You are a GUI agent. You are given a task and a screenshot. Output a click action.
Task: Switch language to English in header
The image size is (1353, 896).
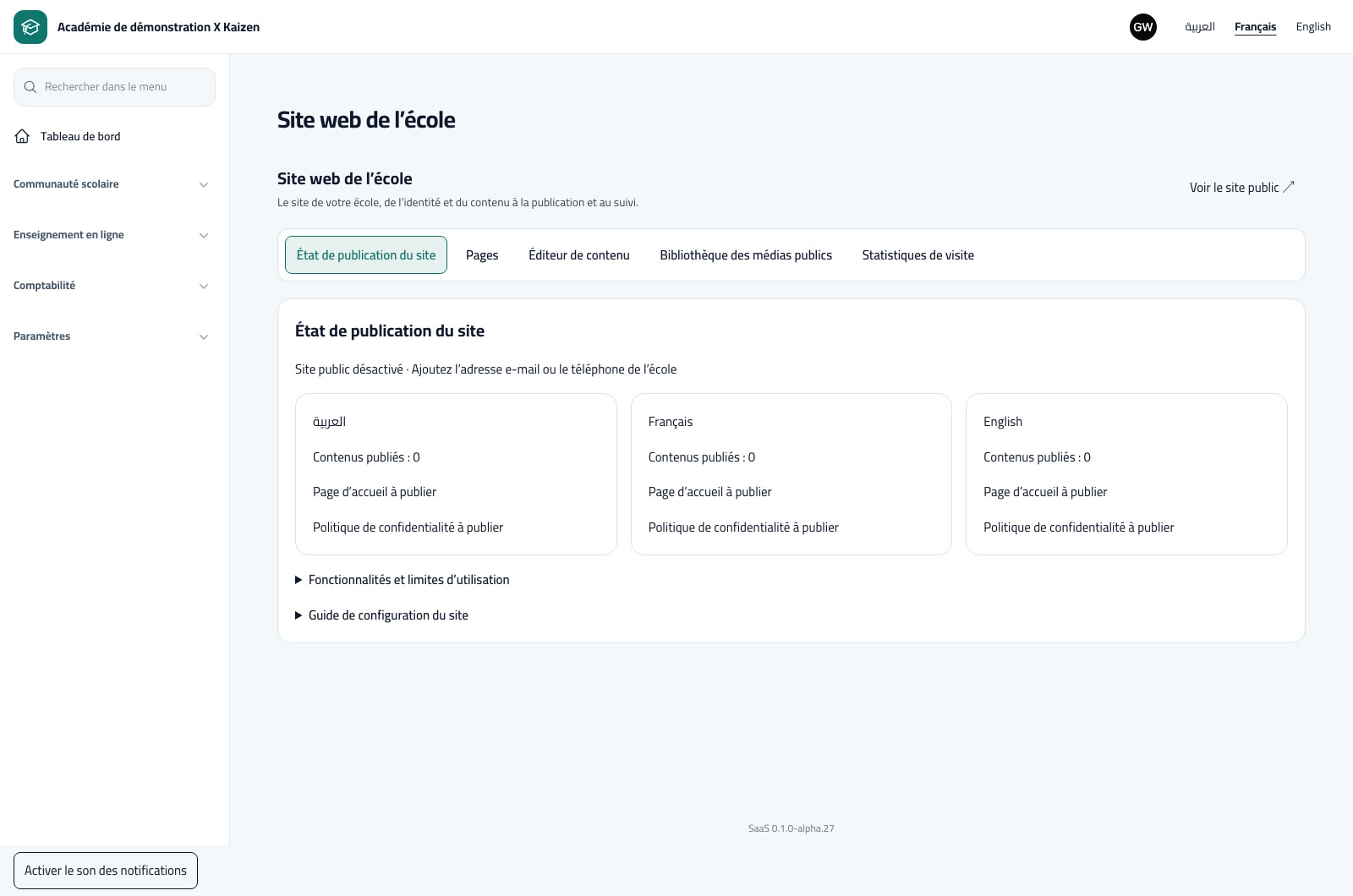(x=1313, y=27)
